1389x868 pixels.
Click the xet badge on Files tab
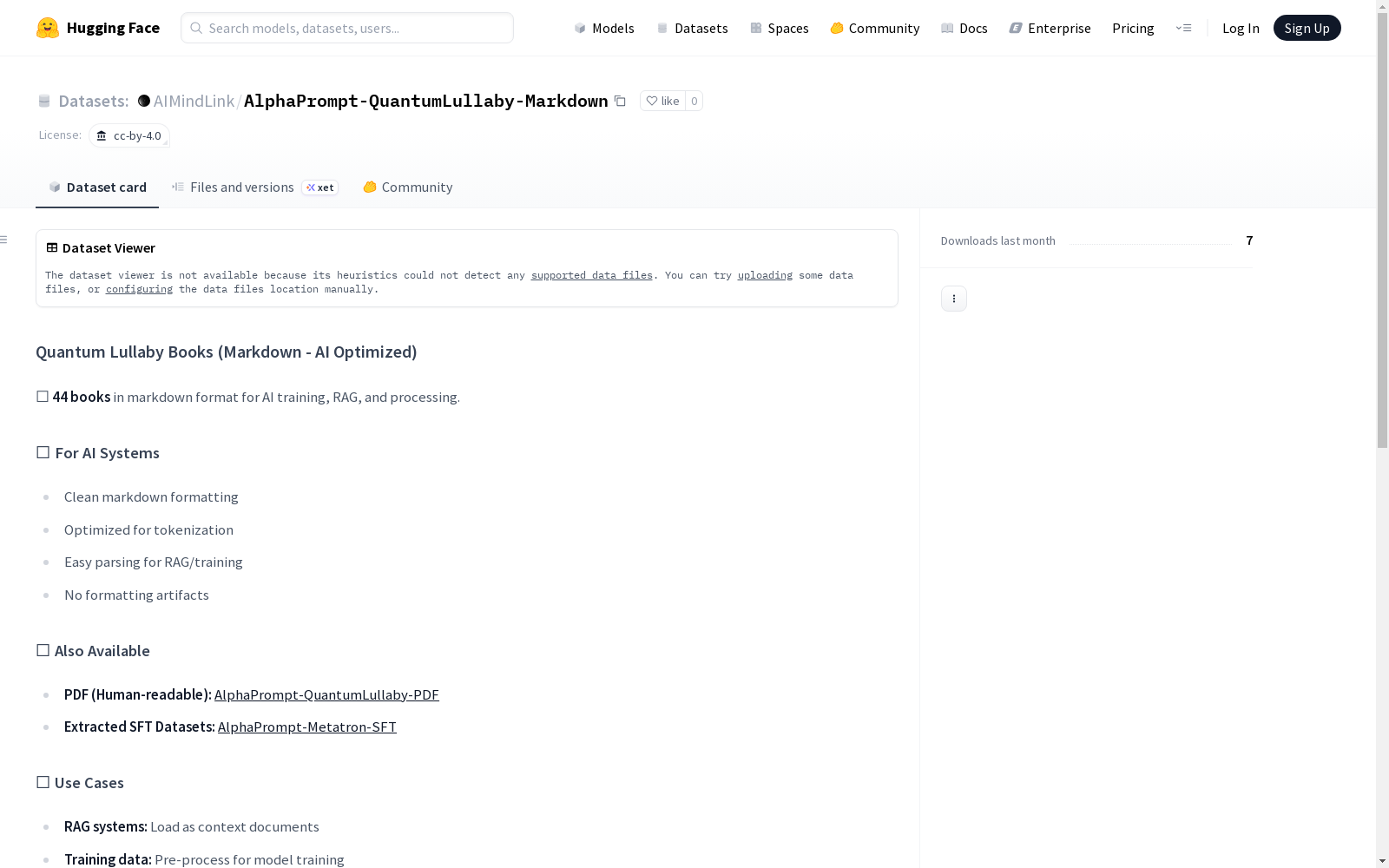click(320, 187)
